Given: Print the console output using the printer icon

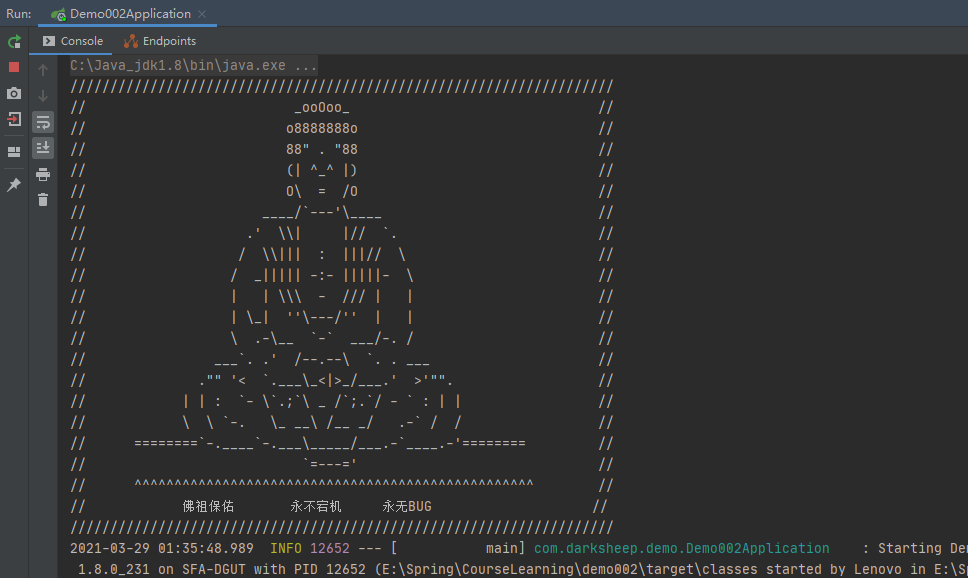Looking at the screenshot, I should click(x=43, y=174).
